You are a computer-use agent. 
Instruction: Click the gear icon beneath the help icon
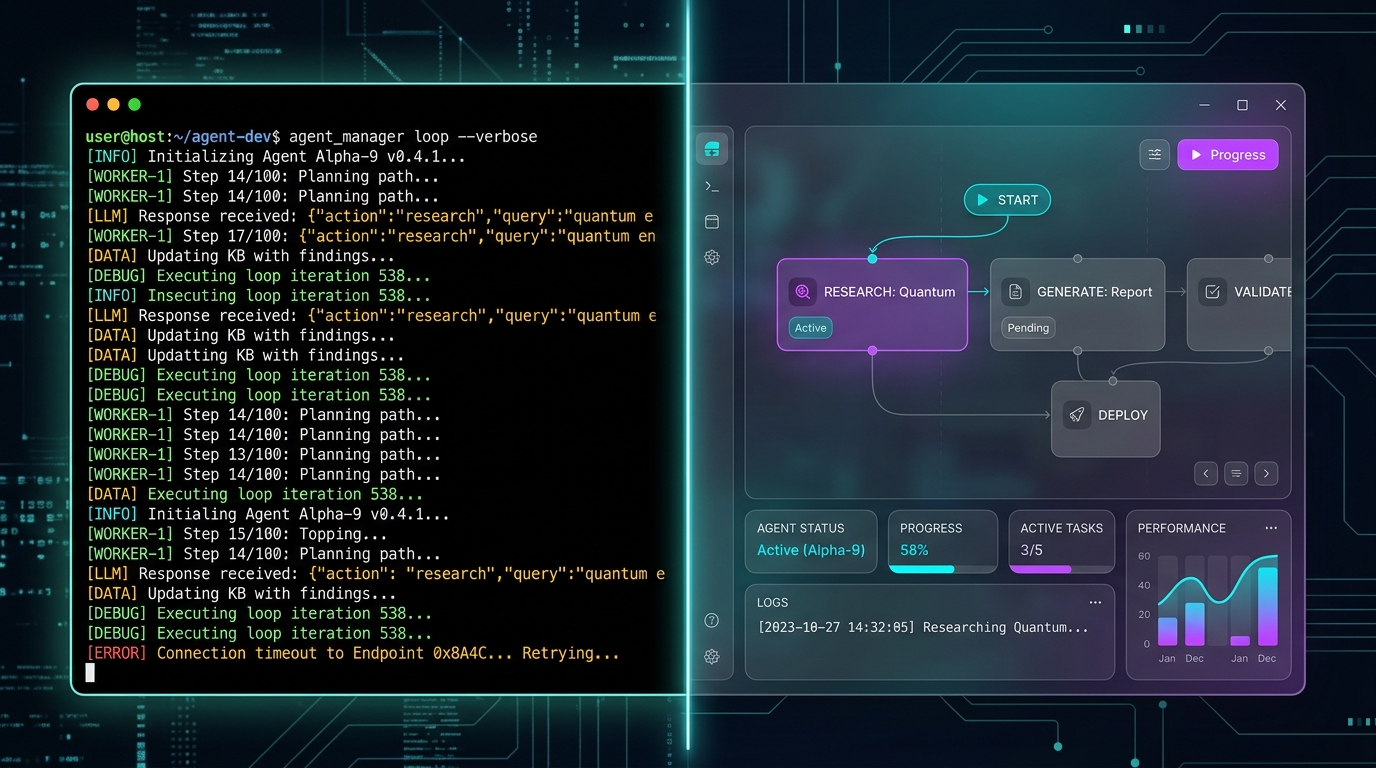coord(712,657)
